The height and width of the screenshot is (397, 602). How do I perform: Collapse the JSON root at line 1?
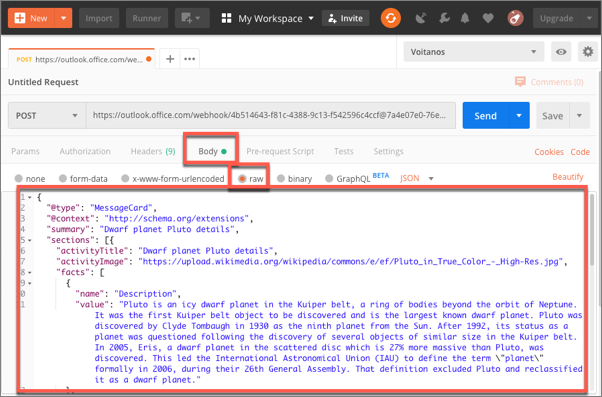click(30, 197)
